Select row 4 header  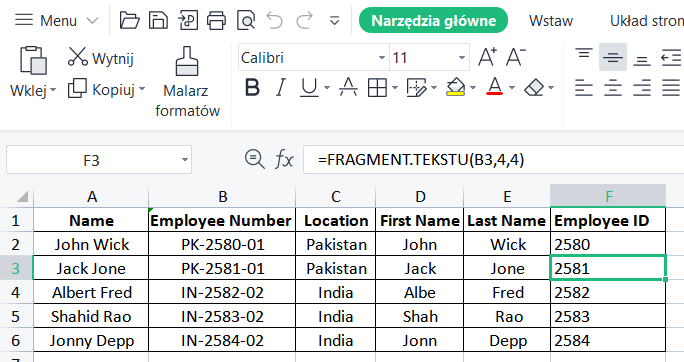pyautogui.click(x=16, y=292)
